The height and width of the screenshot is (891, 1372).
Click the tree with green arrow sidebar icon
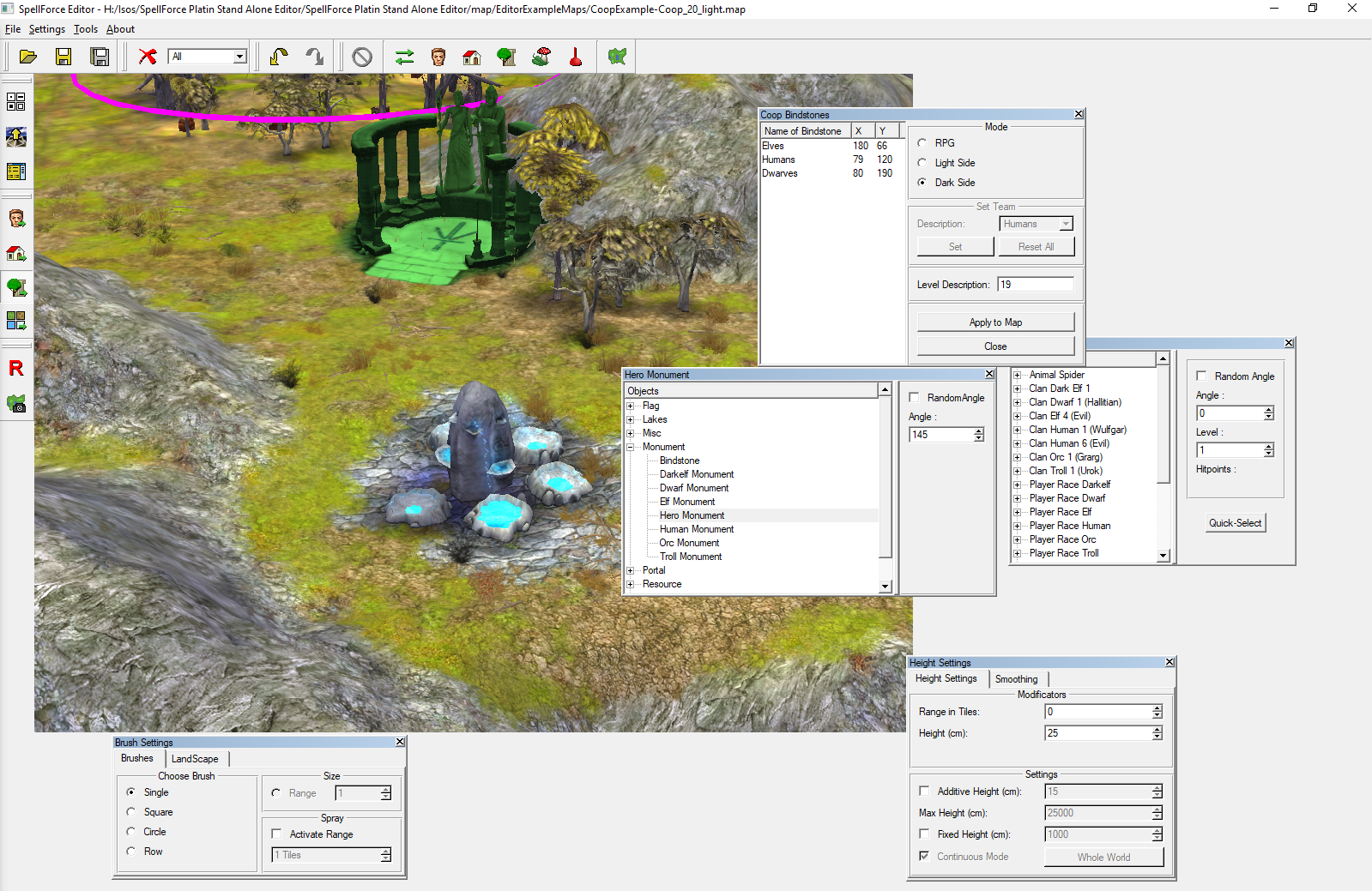coord(16,287)
